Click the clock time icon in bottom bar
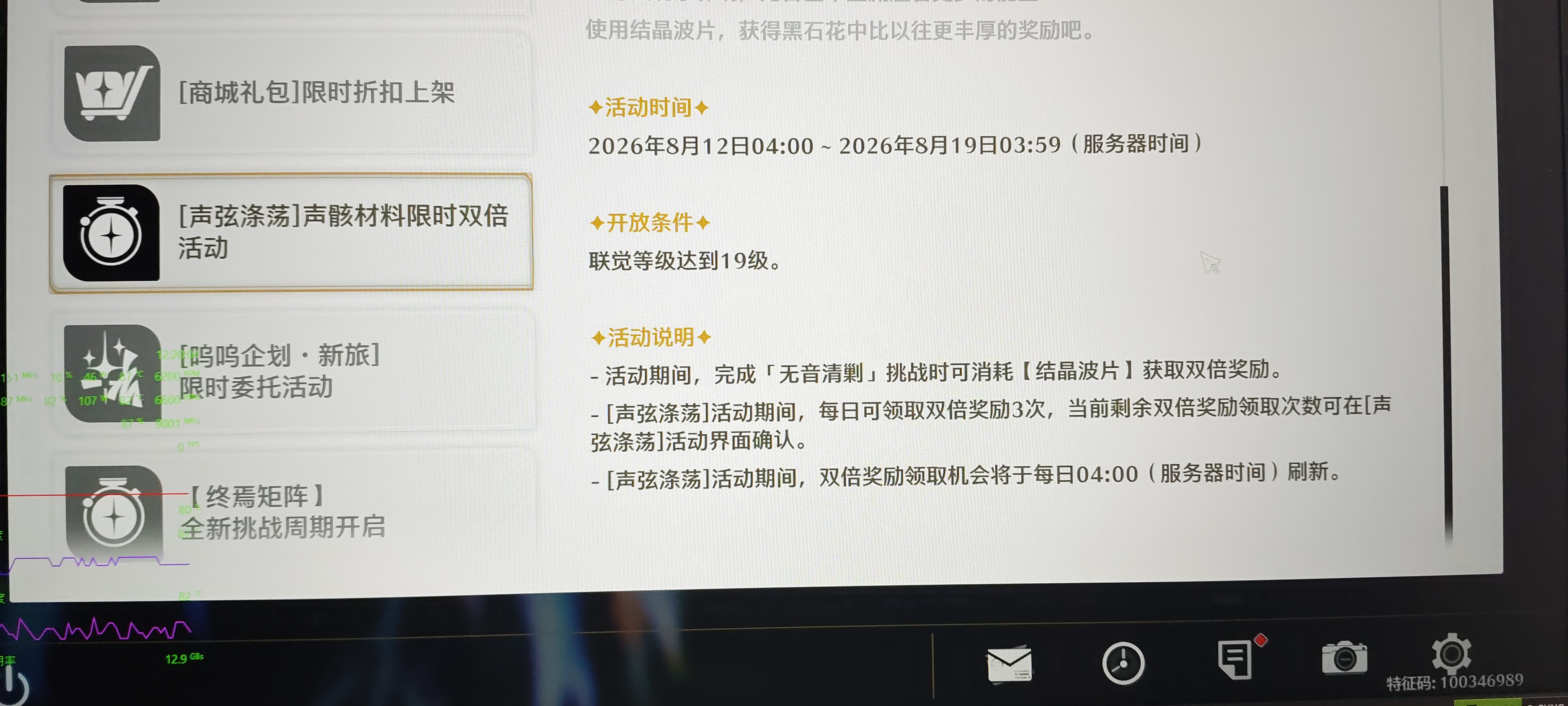Screen dimensions: 1568x706 tap(1123, 663)
